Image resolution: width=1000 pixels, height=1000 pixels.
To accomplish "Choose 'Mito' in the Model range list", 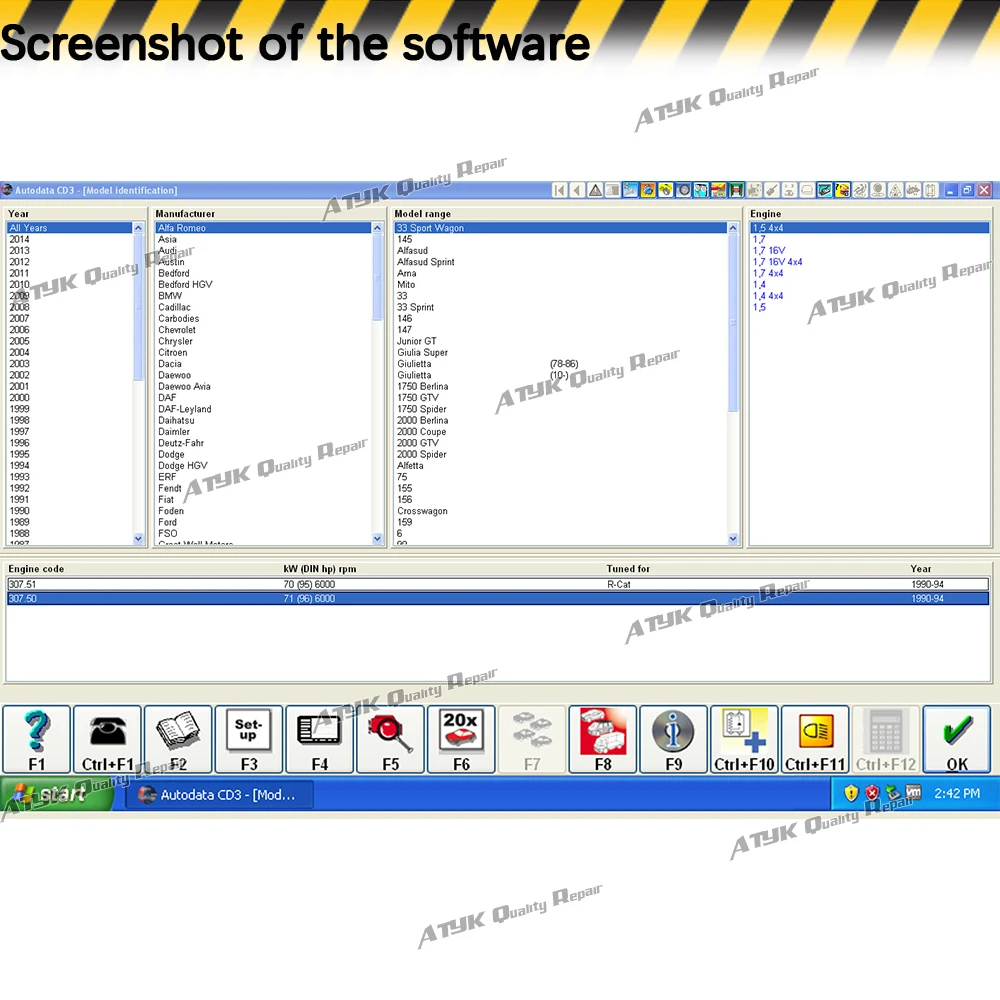I will (x=561, y=284).
